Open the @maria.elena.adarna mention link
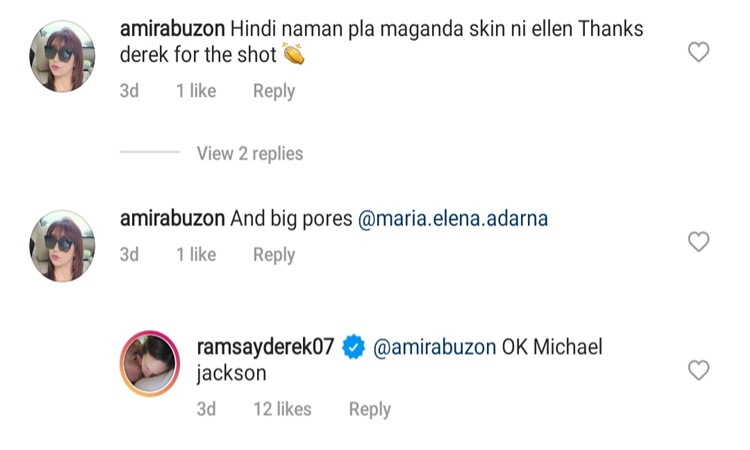The height and width of the screenshot is (450, 750). 453,218
